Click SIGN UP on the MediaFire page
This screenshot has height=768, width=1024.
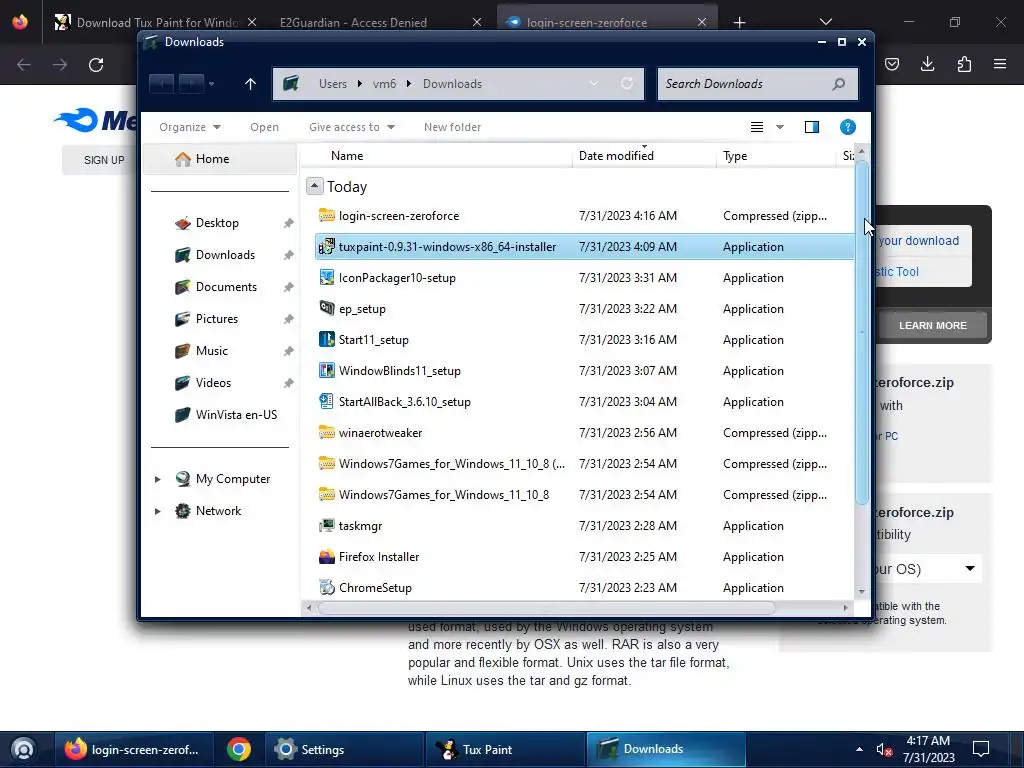103,159
